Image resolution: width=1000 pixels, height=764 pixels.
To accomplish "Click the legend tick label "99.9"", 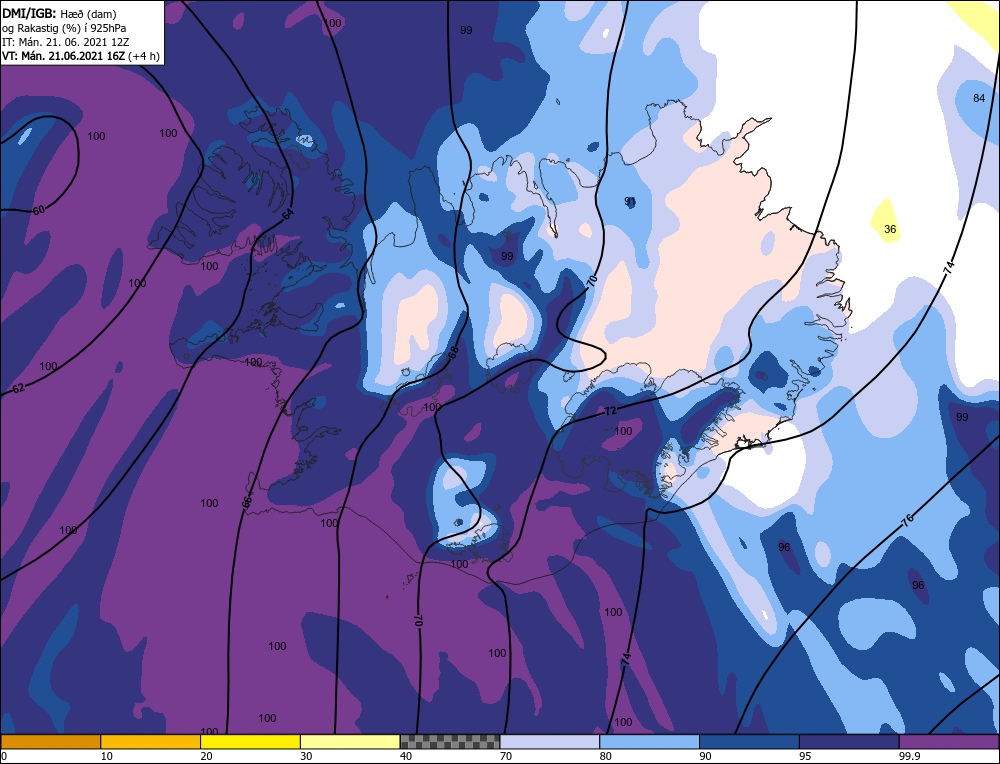I will [x=909, y=756].
